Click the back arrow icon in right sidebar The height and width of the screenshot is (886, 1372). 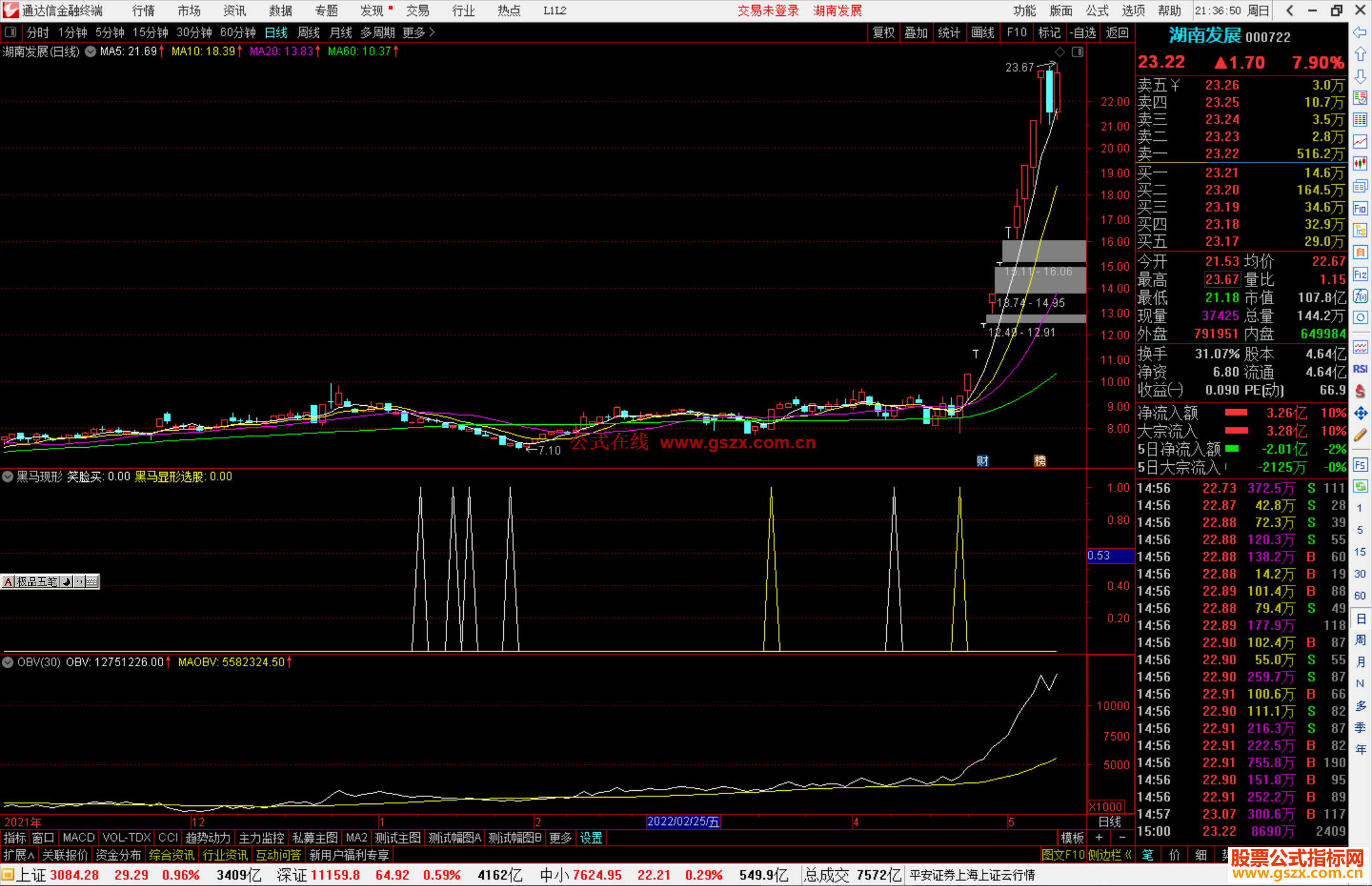pyautogui.click(x=1360, y=32)
